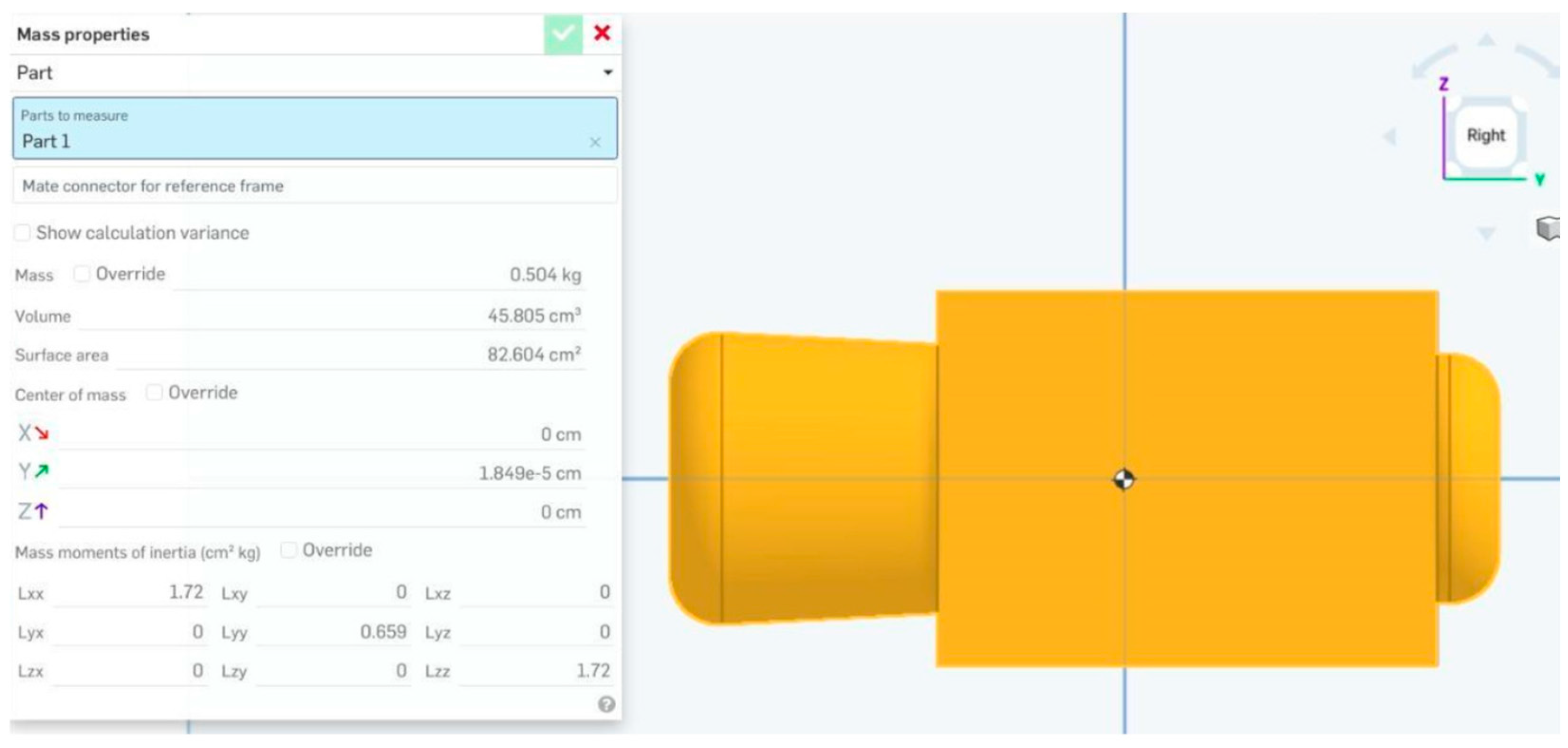
Task: Select the Right face of view cube
Action: (1485, 136)
